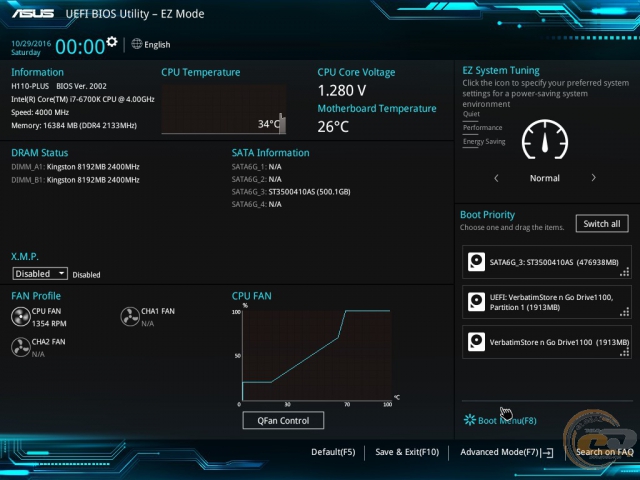Click disk icon of UEFI Verbatim boot item
Image resolution: width=640 pixels, height=480 pixels.
[476, 302]
